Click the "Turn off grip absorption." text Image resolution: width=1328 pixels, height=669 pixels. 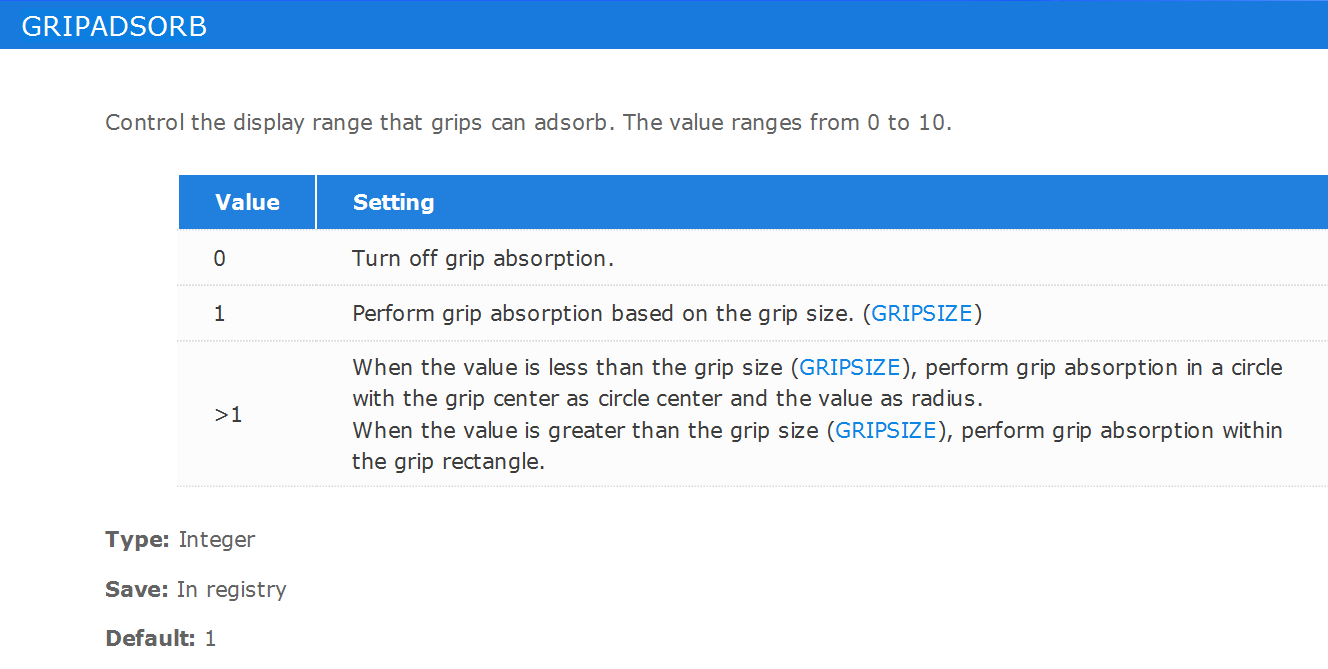483,259
